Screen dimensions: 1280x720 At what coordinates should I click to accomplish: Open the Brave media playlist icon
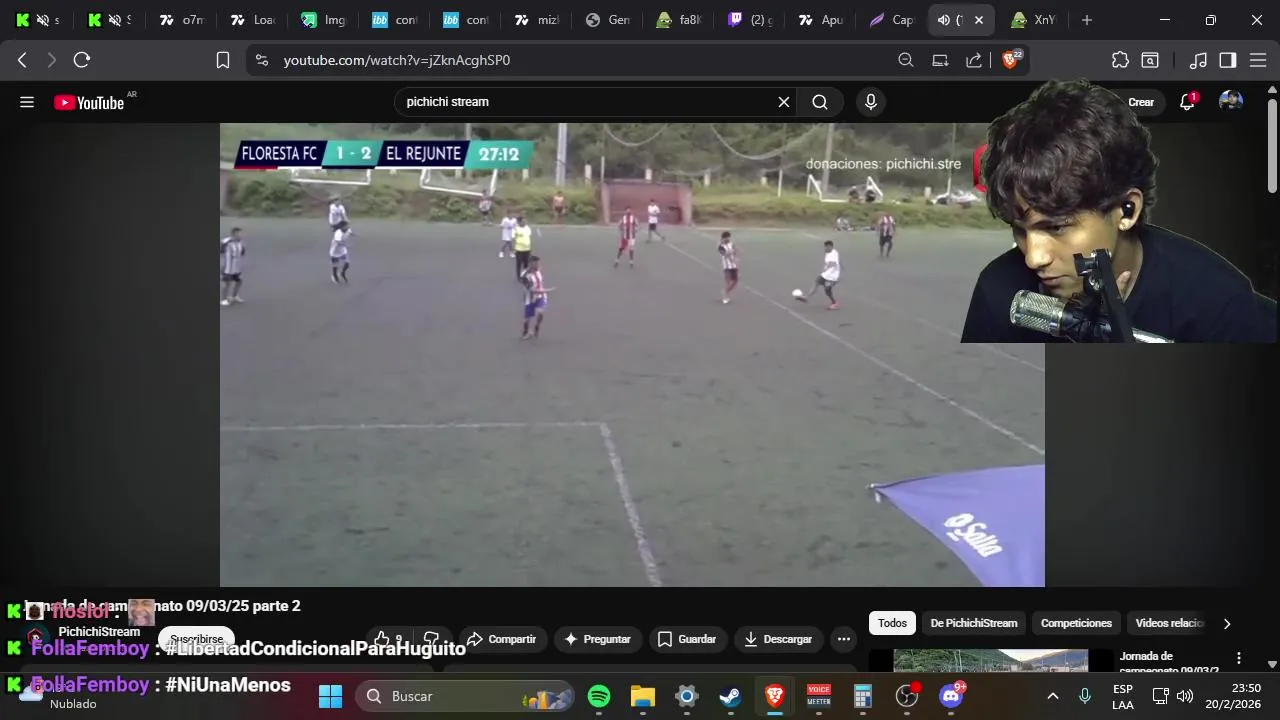(1198, 60)
